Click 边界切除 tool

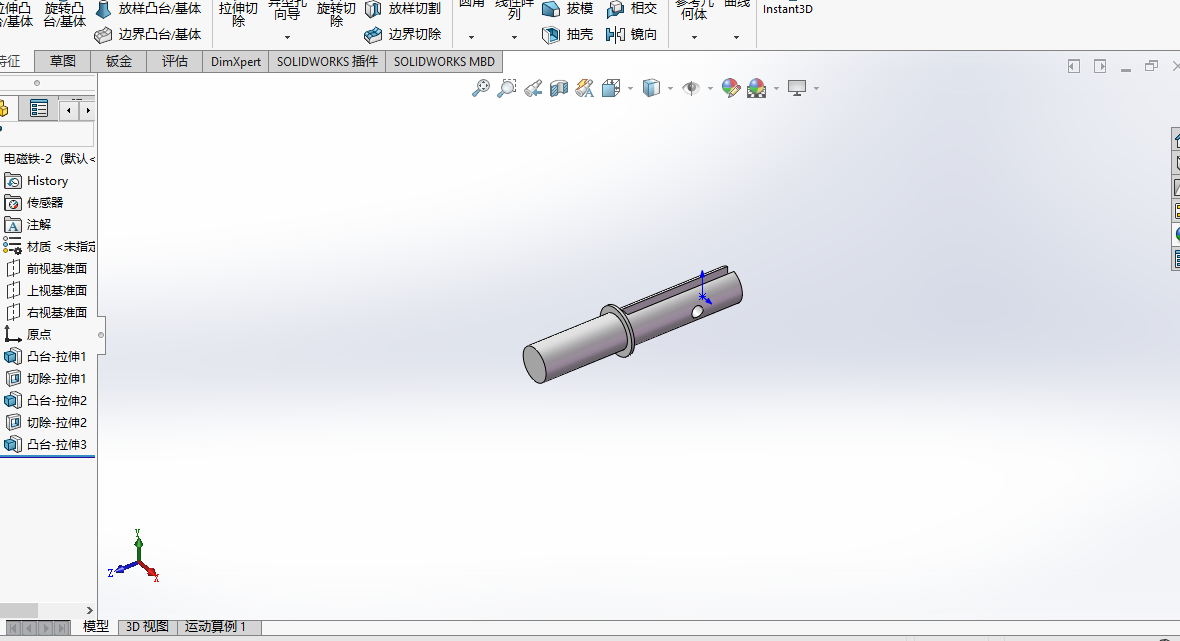coord(403,35)
